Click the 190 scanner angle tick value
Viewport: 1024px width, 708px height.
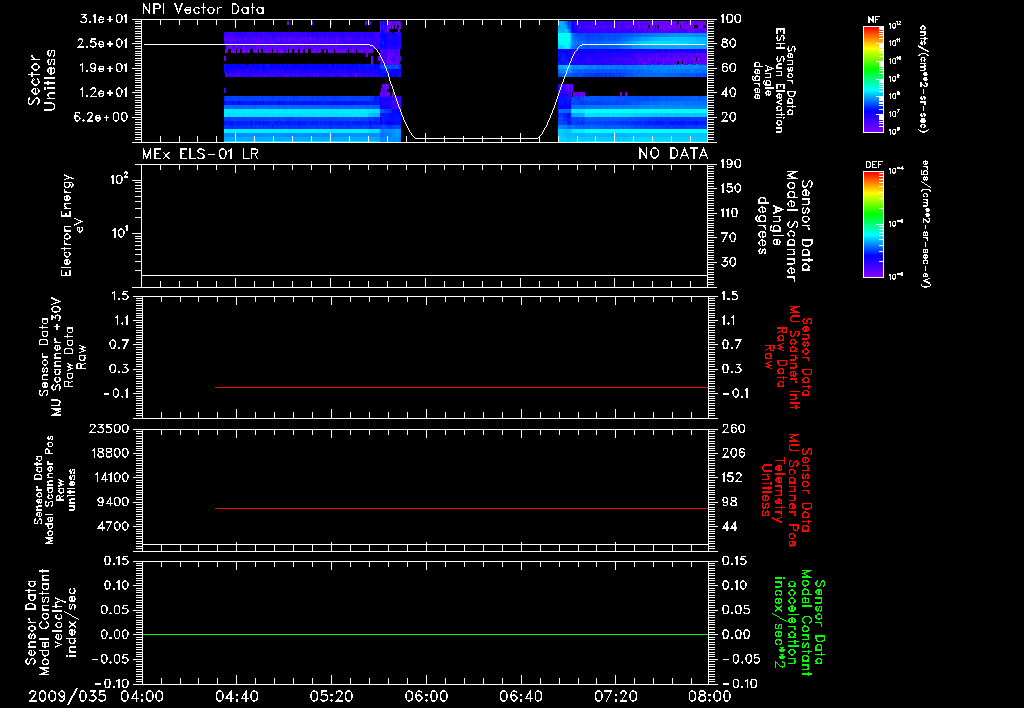[731, 164]
